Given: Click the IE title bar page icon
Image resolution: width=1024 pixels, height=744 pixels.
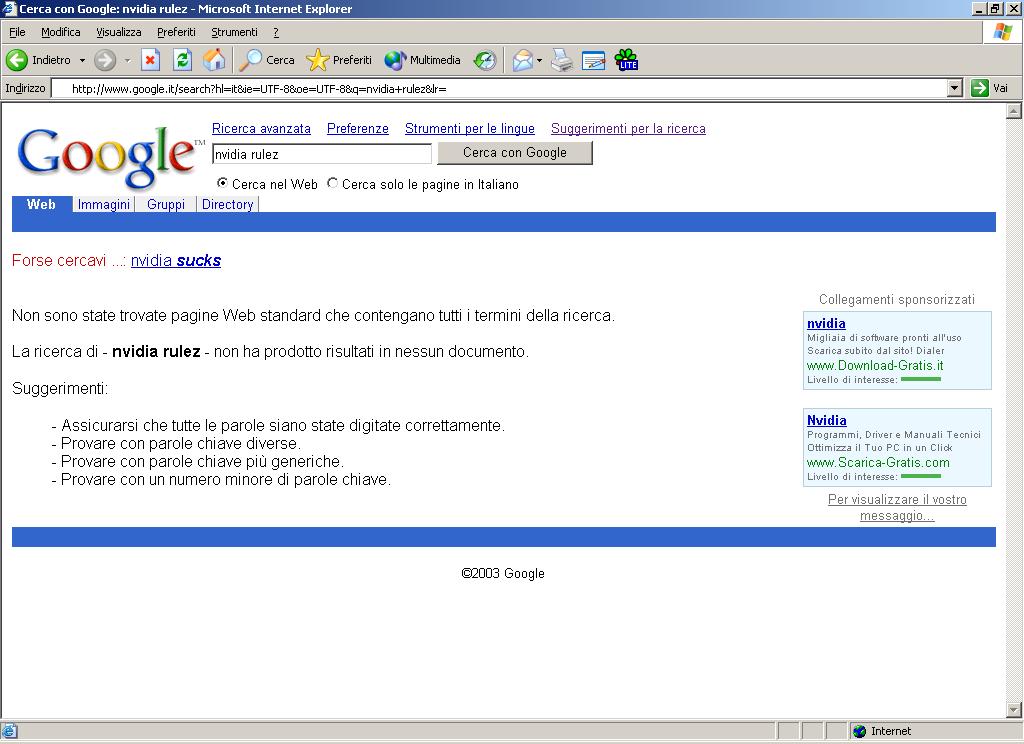Looking at the screenshot, I should click(x=8, y=8).
